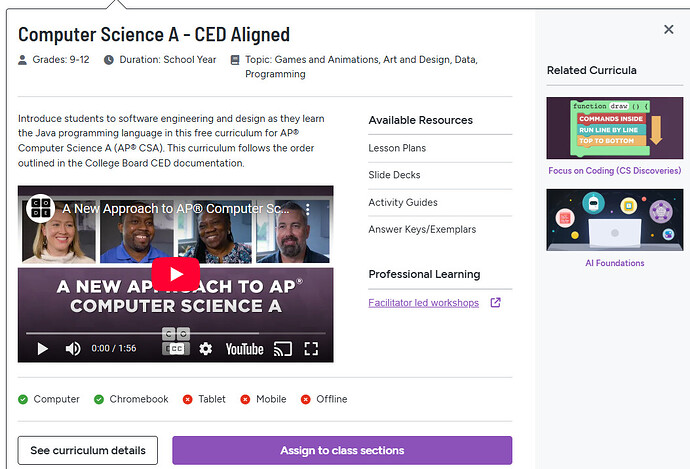Click See curriculum details button
The height and width of the screenshot is (469, 690).
point(88,451)
